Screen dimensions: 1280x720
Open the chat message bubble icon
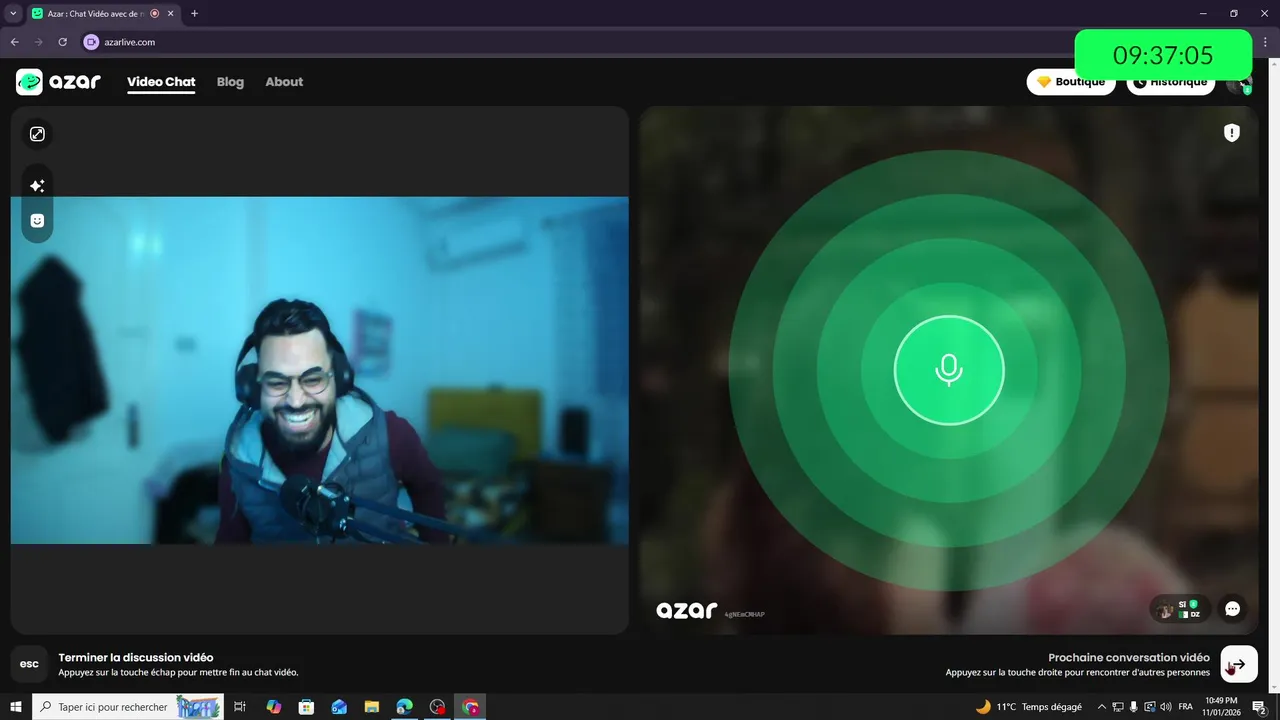[x=1232, y=609]
